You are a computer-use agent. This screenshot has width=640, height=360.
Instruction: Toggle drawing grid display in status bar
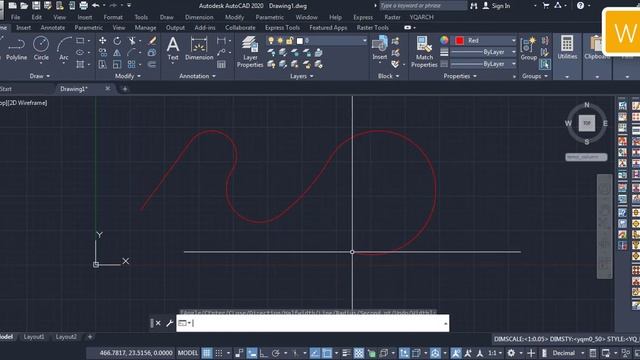tap(207, 353)
